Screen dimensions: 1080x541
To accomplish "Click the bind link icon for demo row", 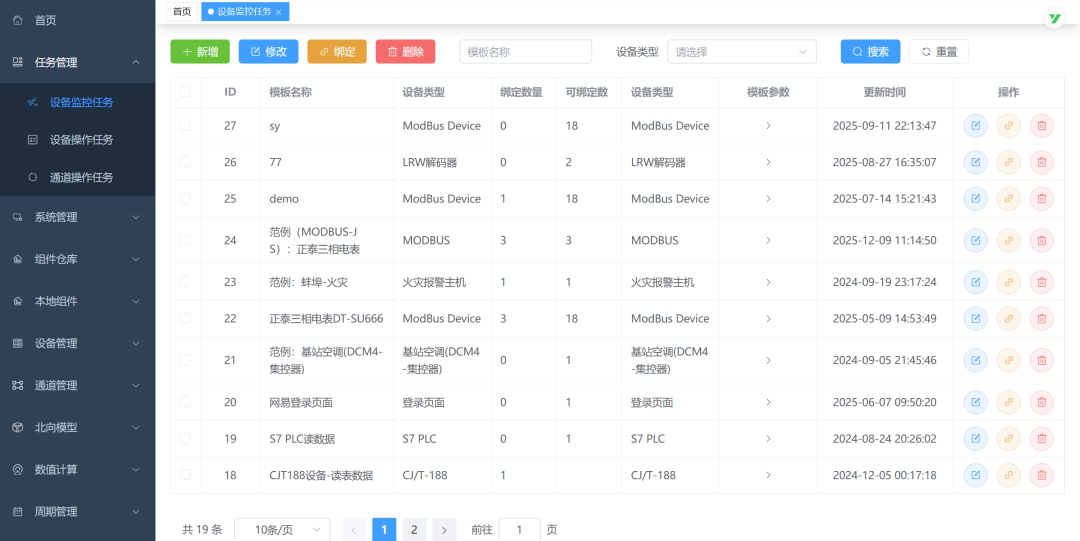I will point(1008,199).
